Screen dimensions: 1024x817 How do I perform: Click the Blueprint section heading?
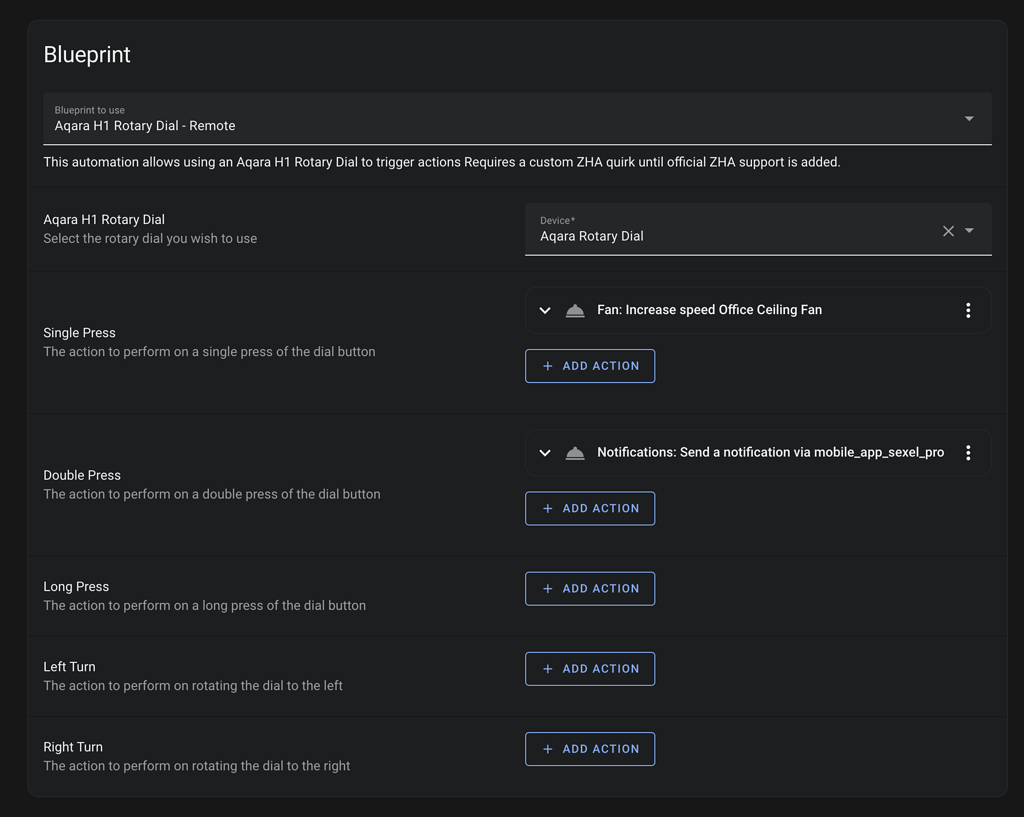(87, 55)
